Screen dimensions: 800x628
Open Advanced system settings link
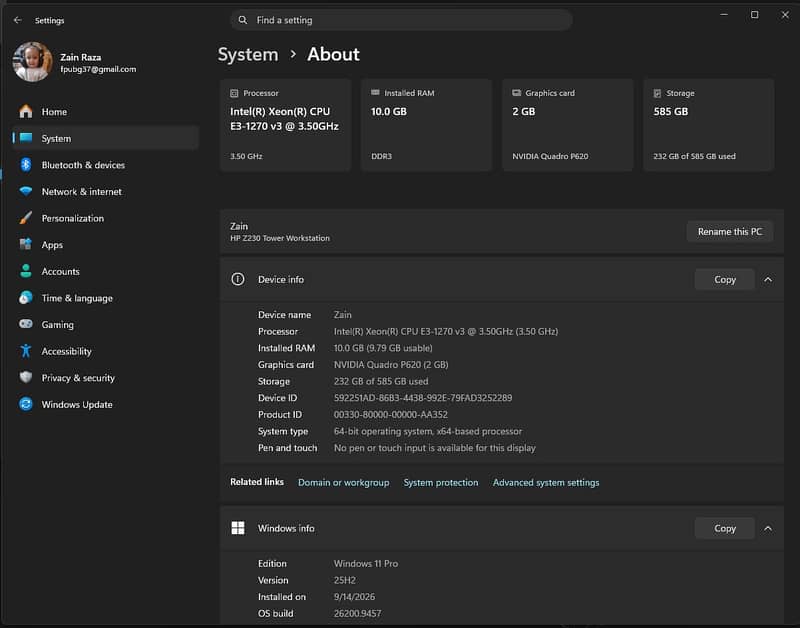546,482
